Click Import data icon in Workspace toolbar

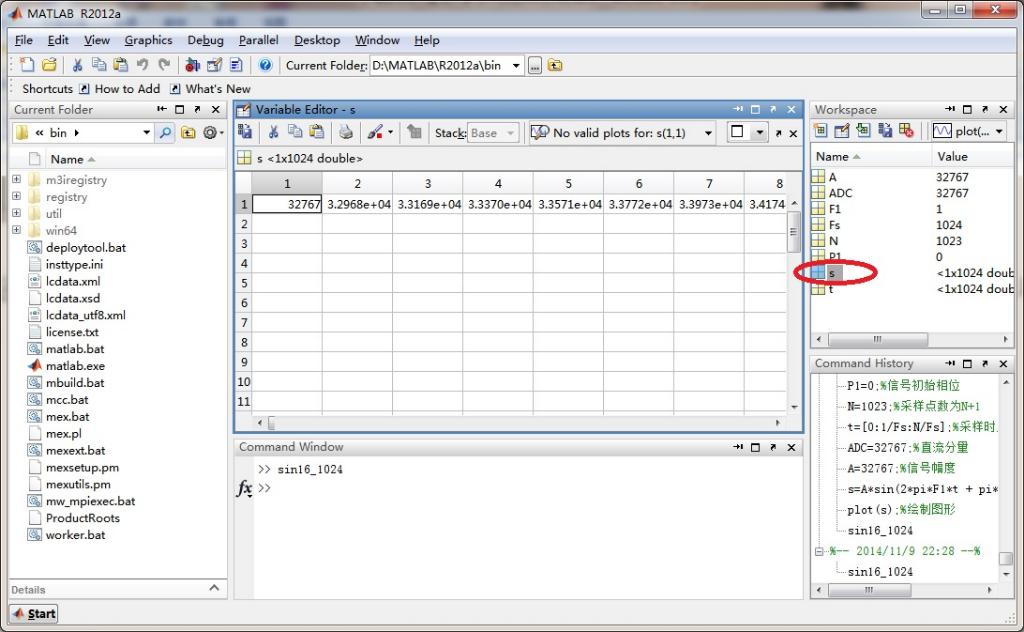coord(863,131)
